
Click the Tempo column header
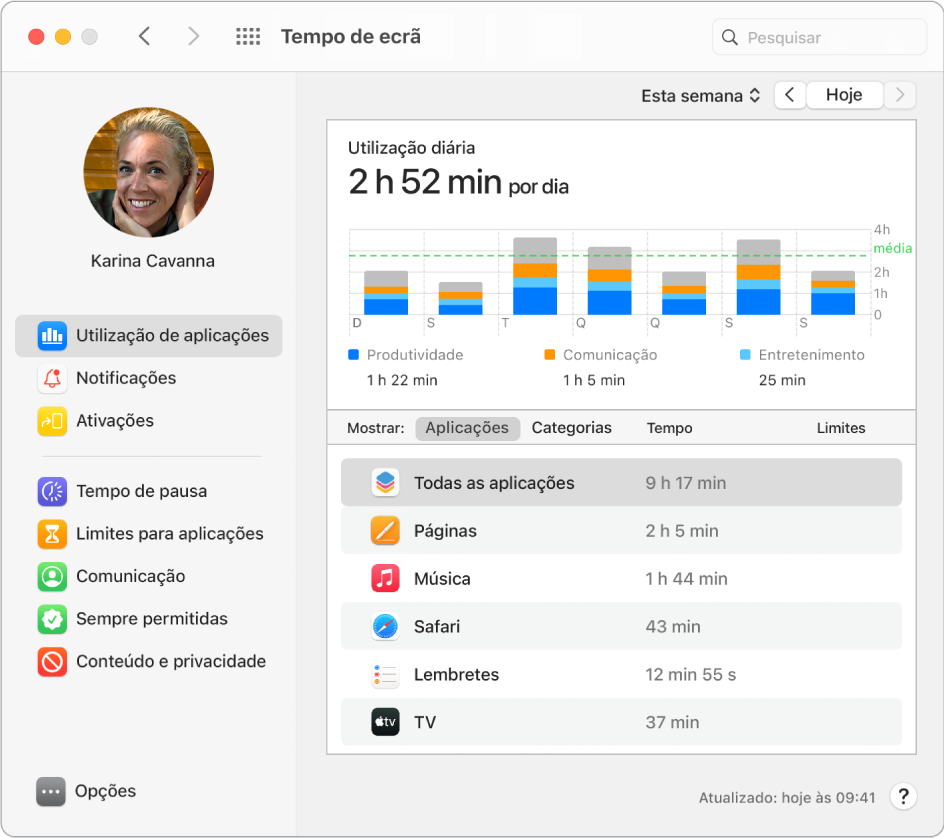[669, 428]
